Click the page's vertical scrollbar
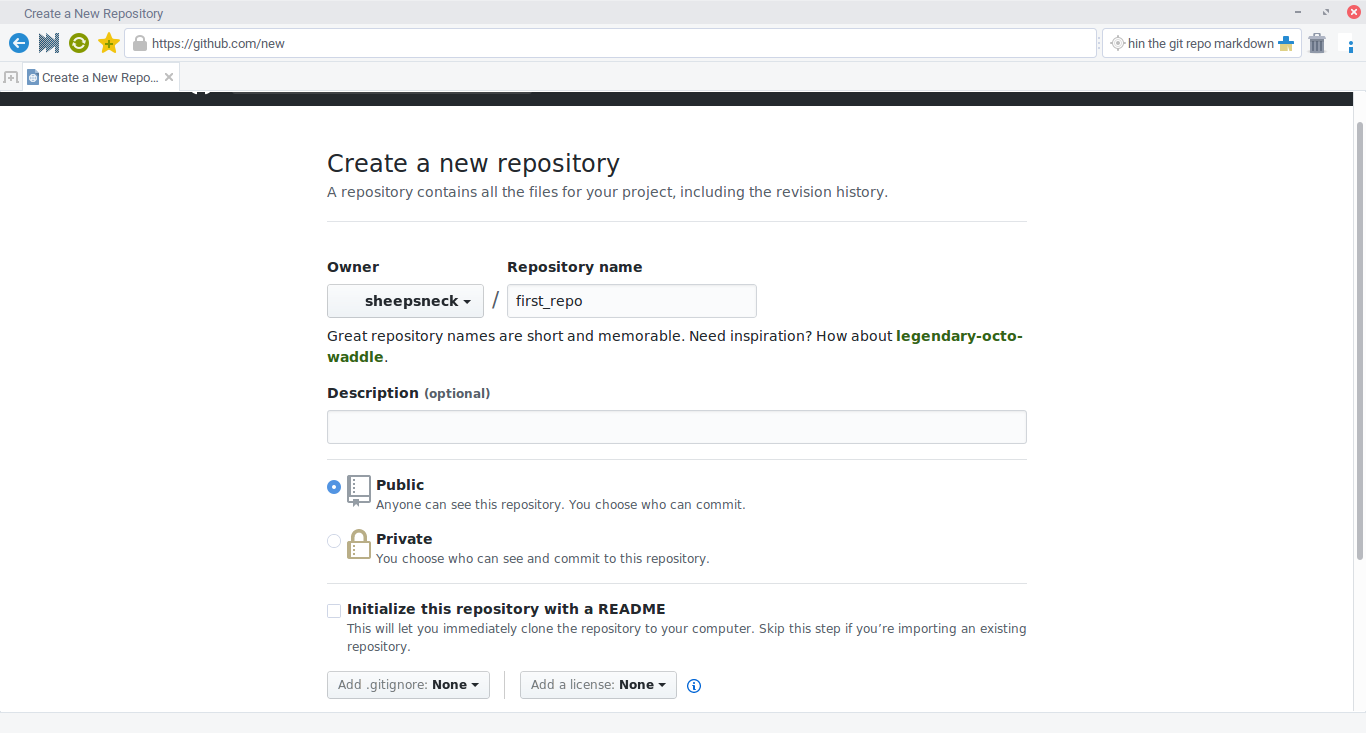Image resolution: width=1366 pixels, height=733 pixels. pos(1359,340)
